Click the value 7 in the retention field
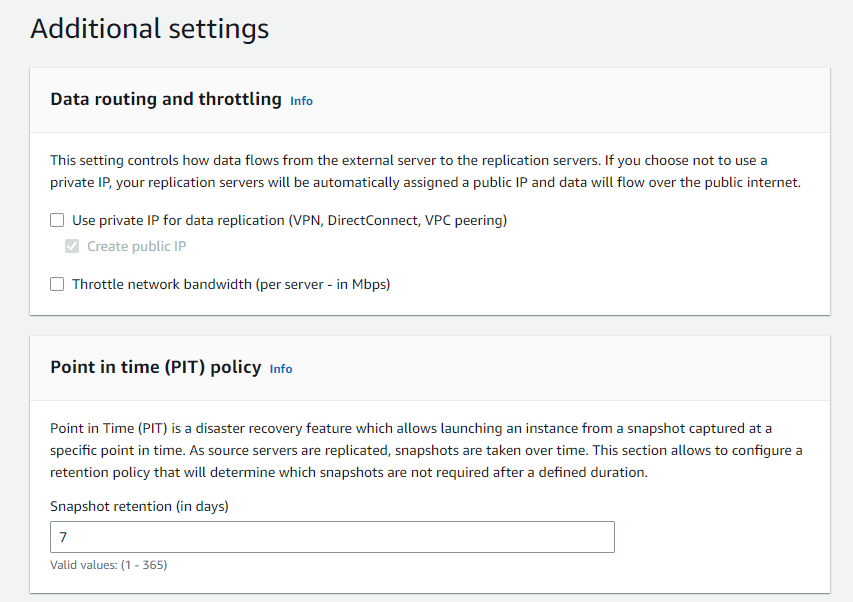This screenshot has height=602, width=853. click(63, 537)
